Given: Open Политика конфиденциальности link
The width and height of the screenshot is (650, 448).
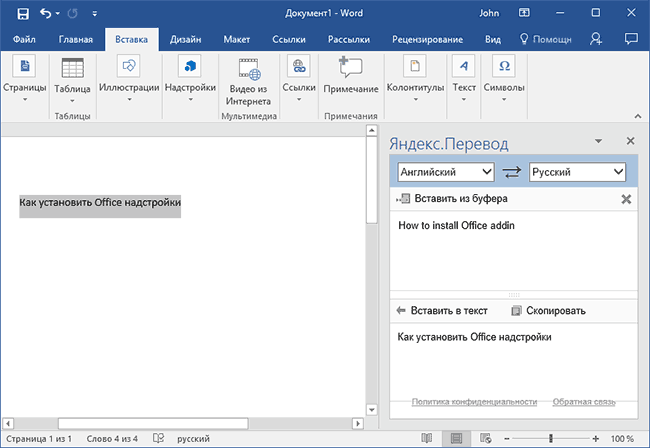Looking at the screenshot, I should (x=474, y=402).
